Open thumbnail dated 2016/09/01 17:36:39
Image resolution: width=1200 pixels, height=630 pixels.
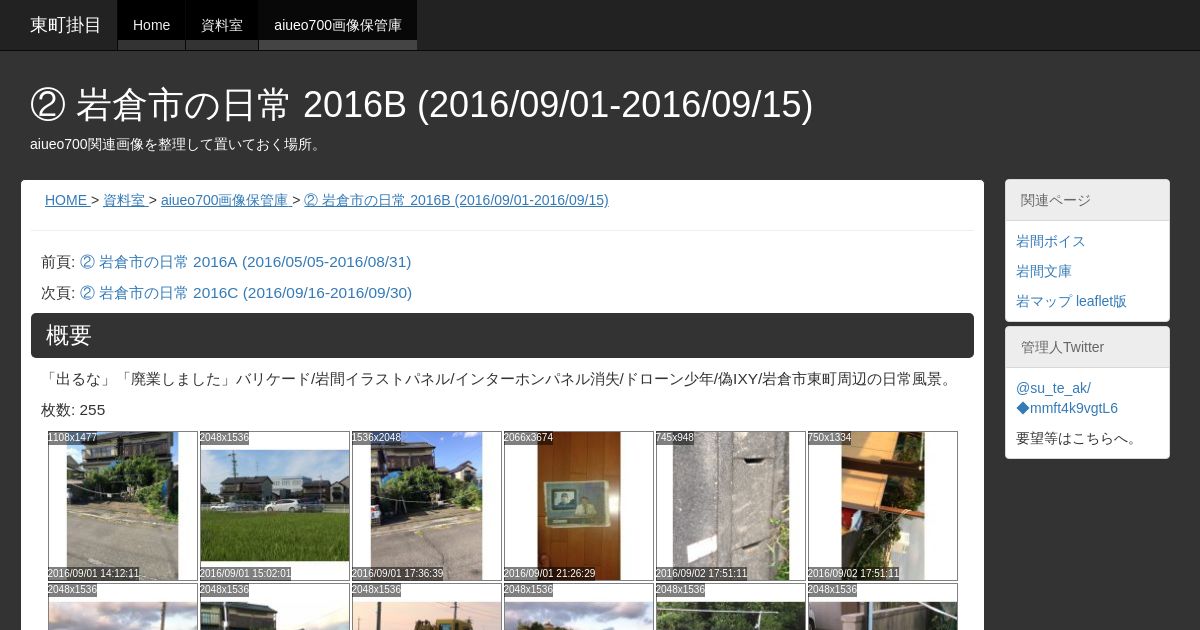click(427, 506)
